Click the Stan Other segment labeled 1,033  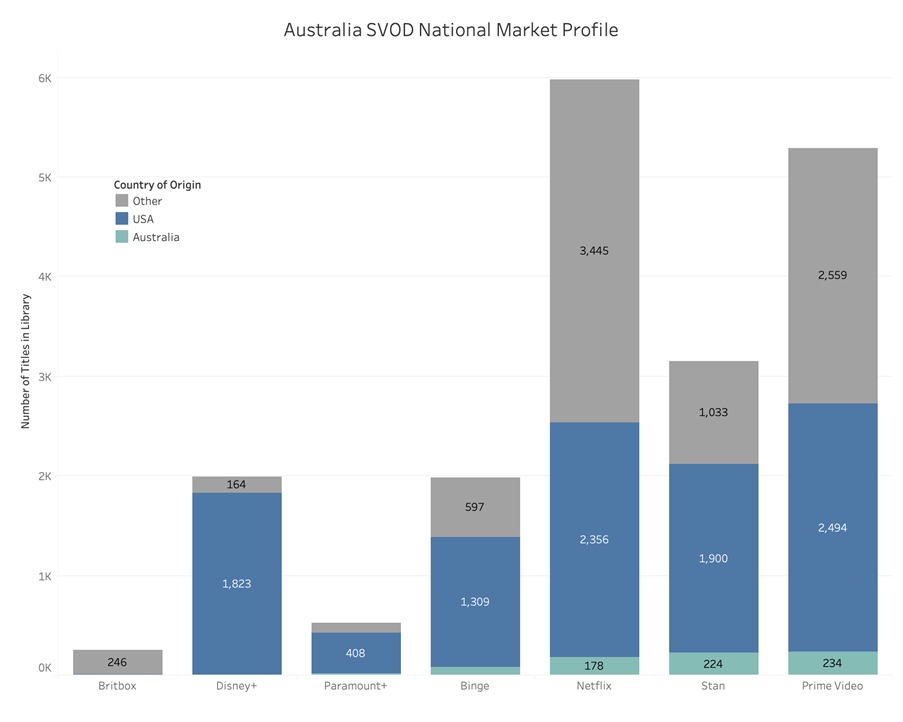[x=714, y=412]
